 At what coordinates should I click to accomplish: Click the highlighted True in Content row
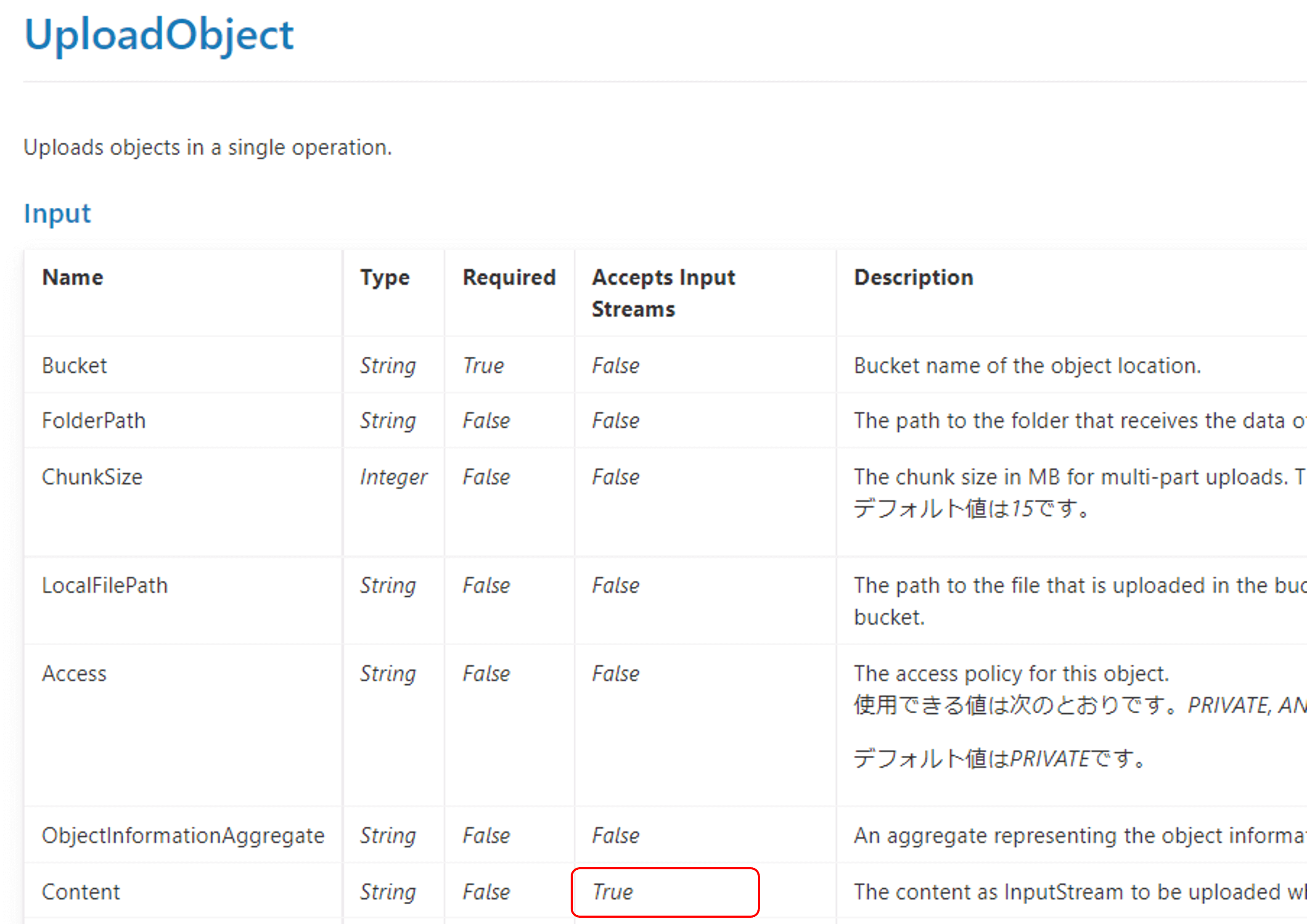[613, 892]
